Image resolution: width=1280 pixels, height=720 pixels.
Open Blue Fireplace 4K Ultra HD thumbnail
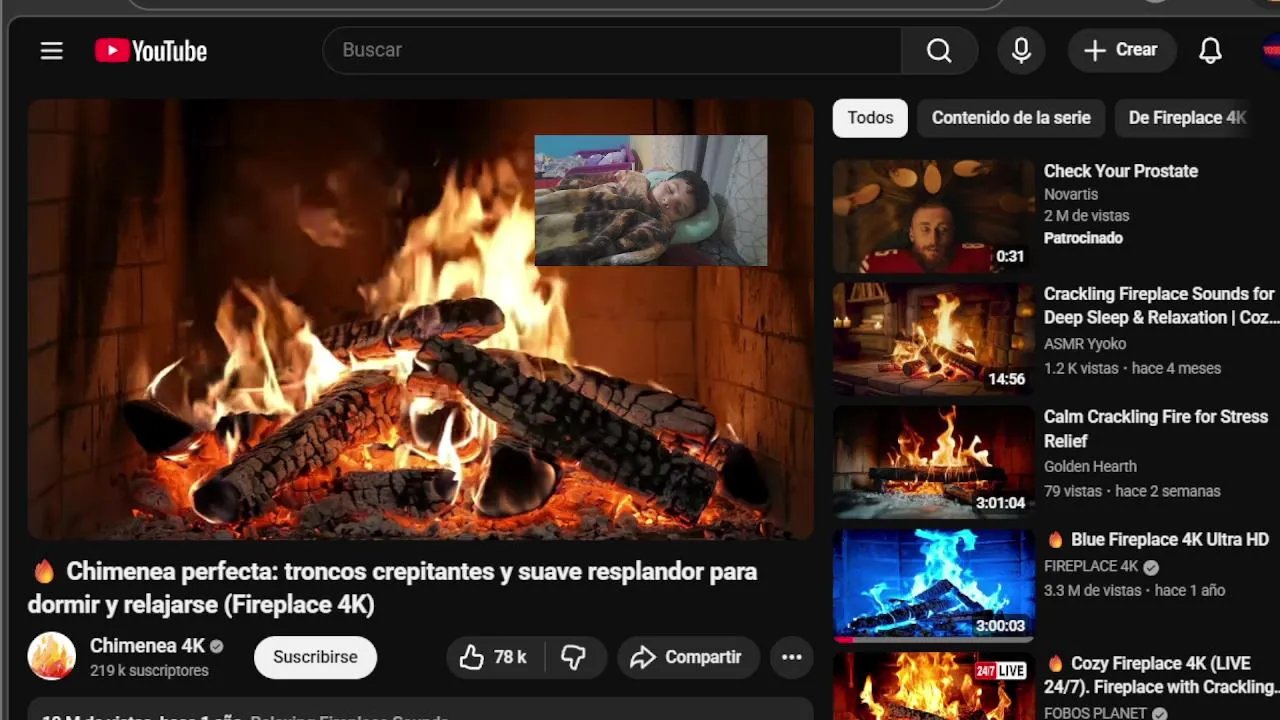[933, 585]
